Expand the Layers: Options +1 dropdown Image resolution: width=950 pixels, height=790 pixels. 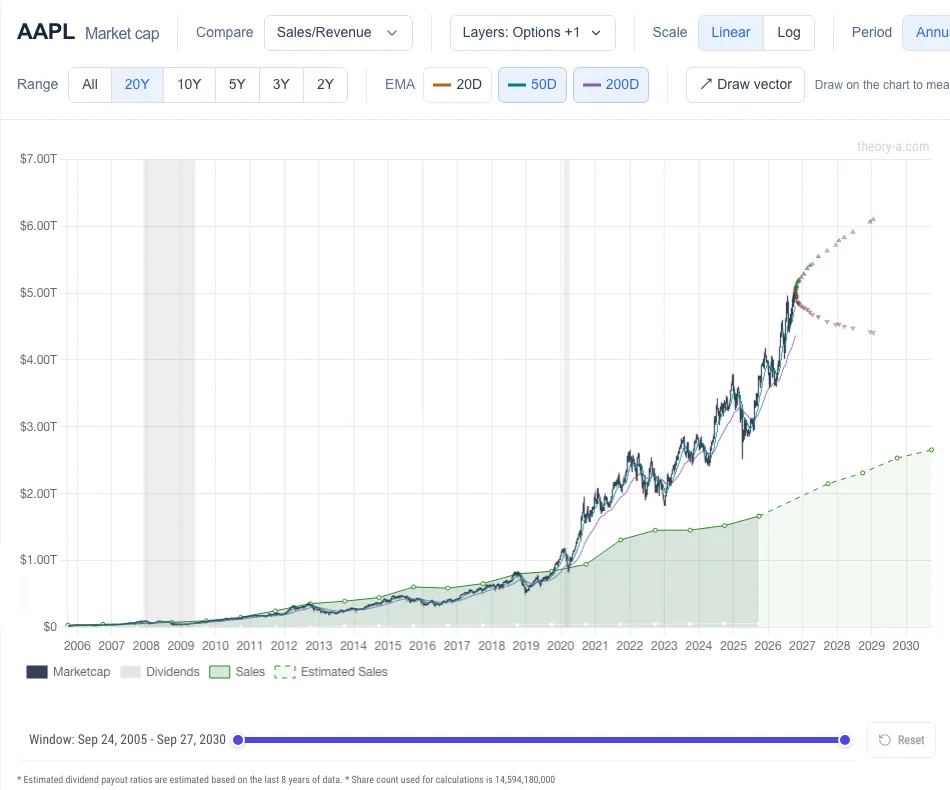[533, 33]
